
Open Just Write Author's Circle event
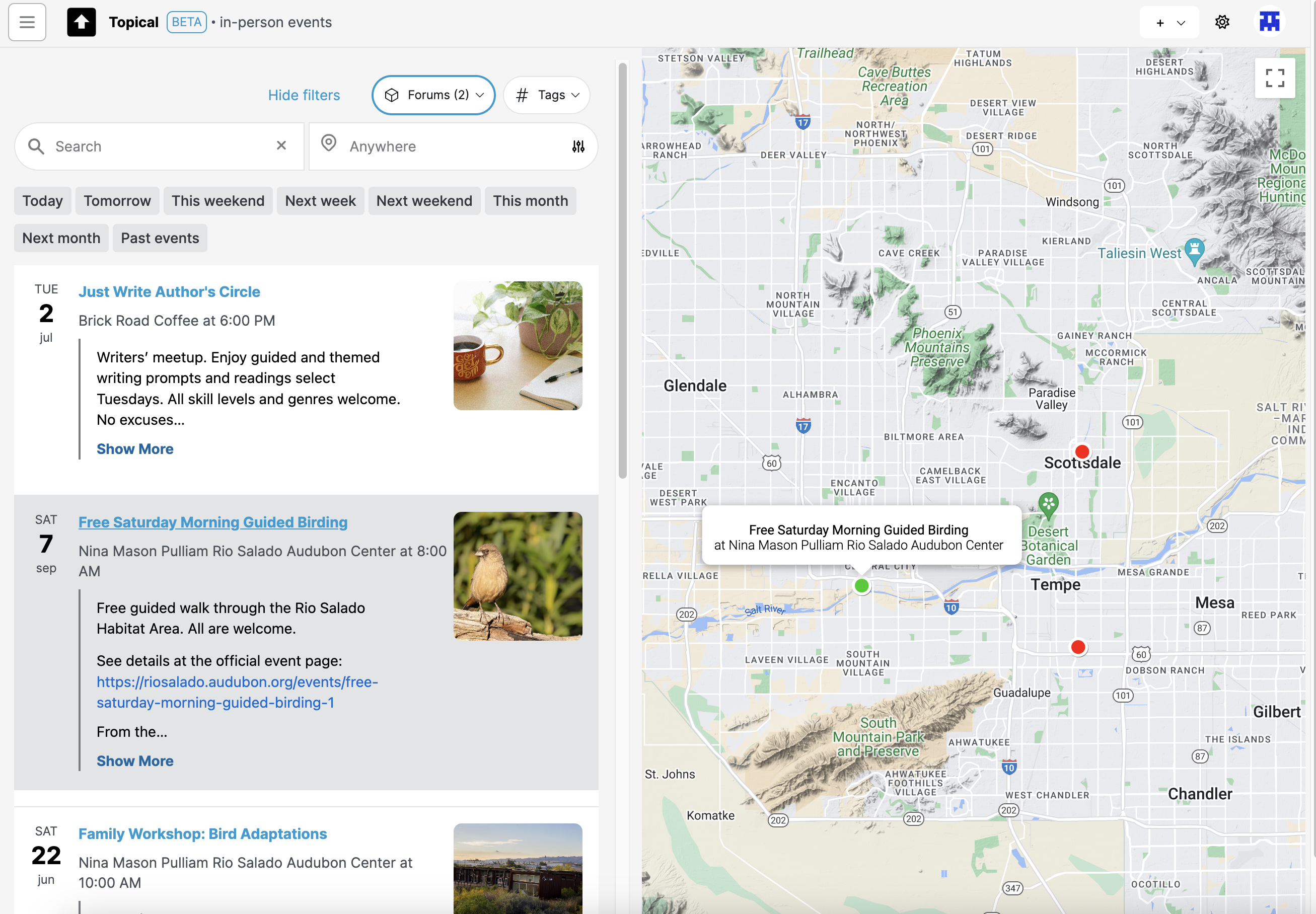click(x=170, y=292)
